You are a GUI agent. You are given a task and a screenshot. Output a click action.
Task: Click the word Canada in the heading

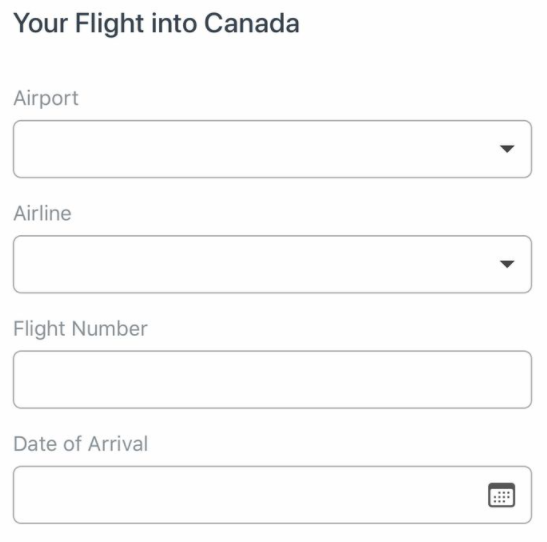(x=252, y=24)
